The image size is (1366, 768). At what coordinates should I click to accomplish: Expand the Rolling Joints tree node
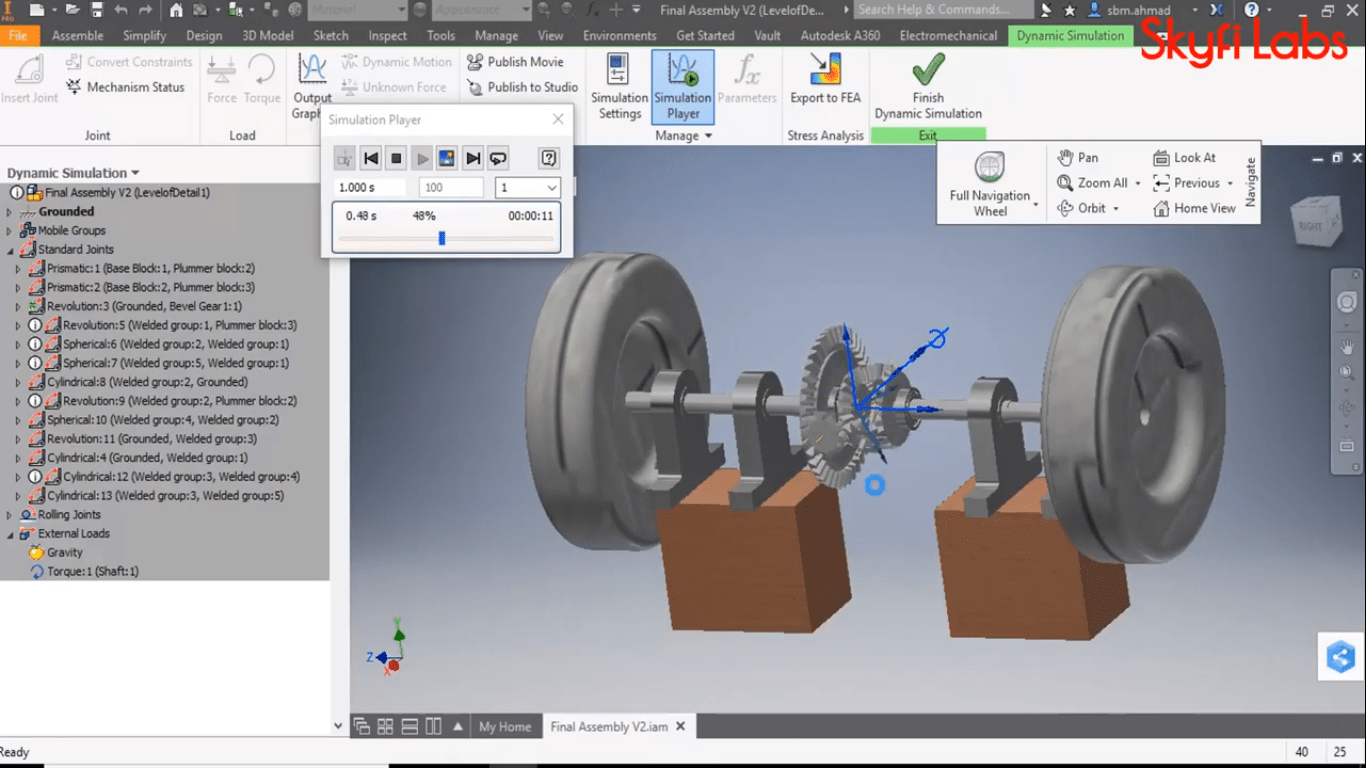[x=10, y=515]
